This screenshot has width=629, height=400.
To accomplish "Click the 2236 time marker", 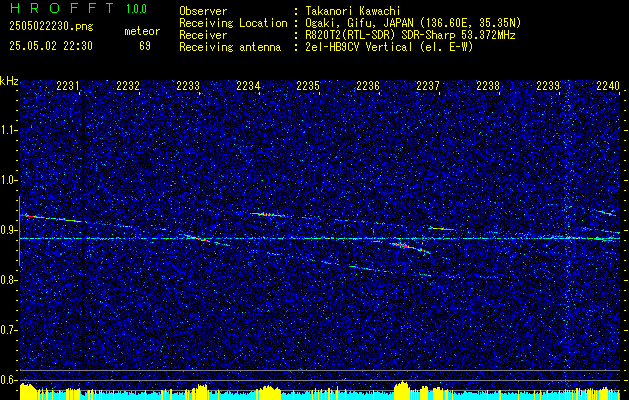I will (368, 85).
